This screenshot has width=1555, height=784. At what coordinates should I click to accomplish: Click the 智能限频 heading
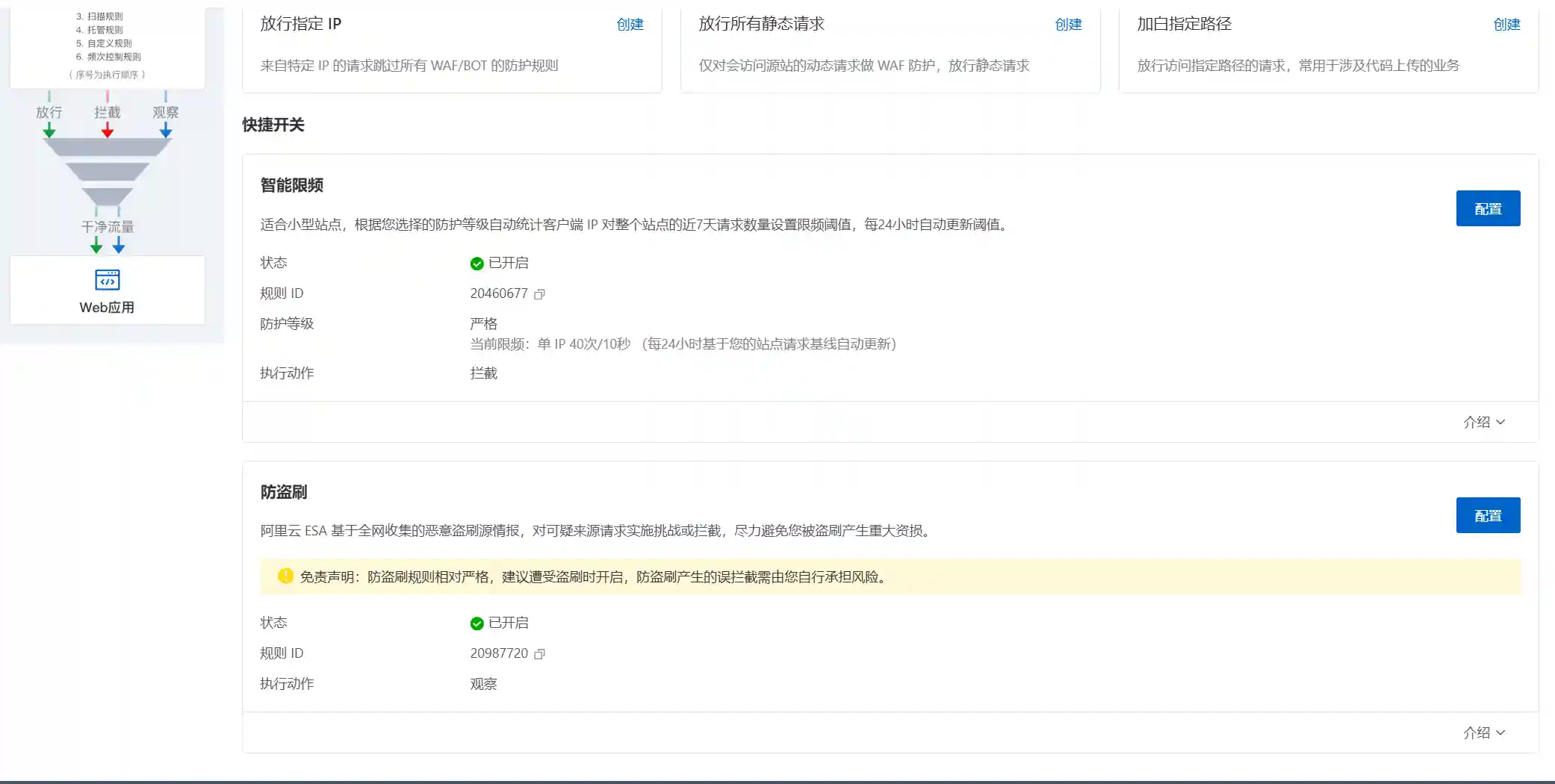tap(291, 185)
